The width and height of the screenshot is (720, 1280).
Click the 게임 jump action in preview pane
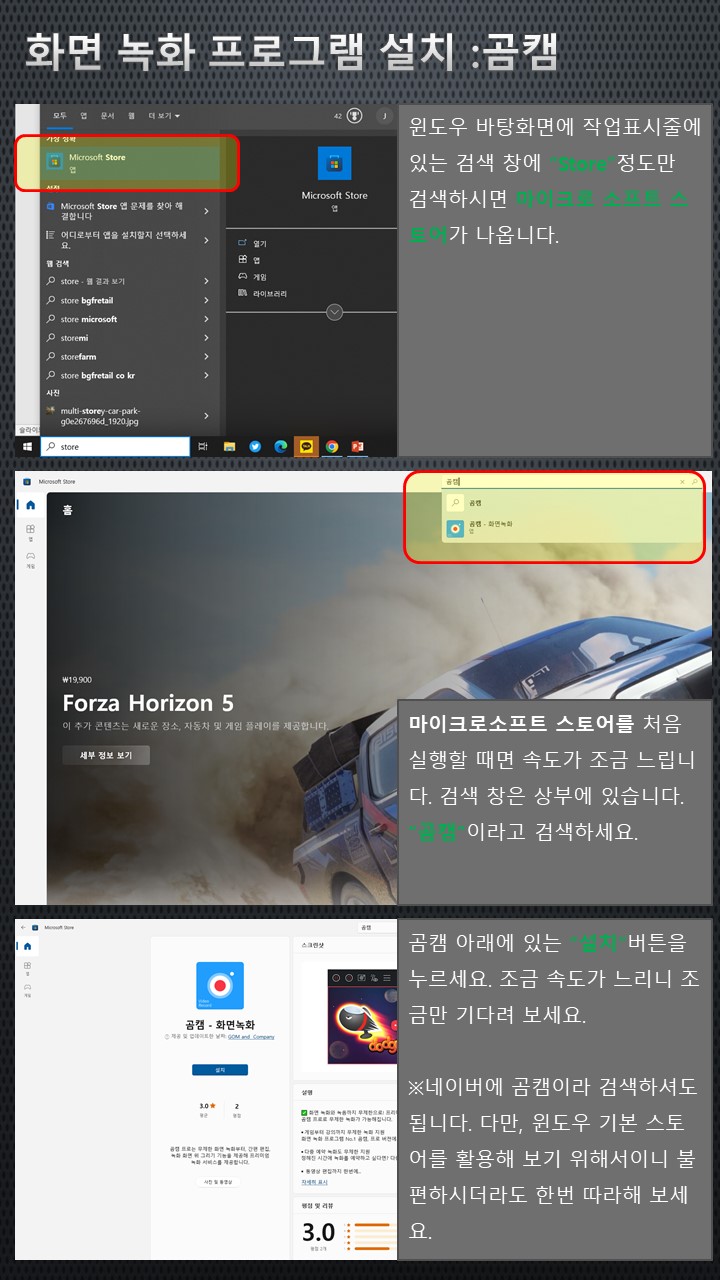point(252,276)
